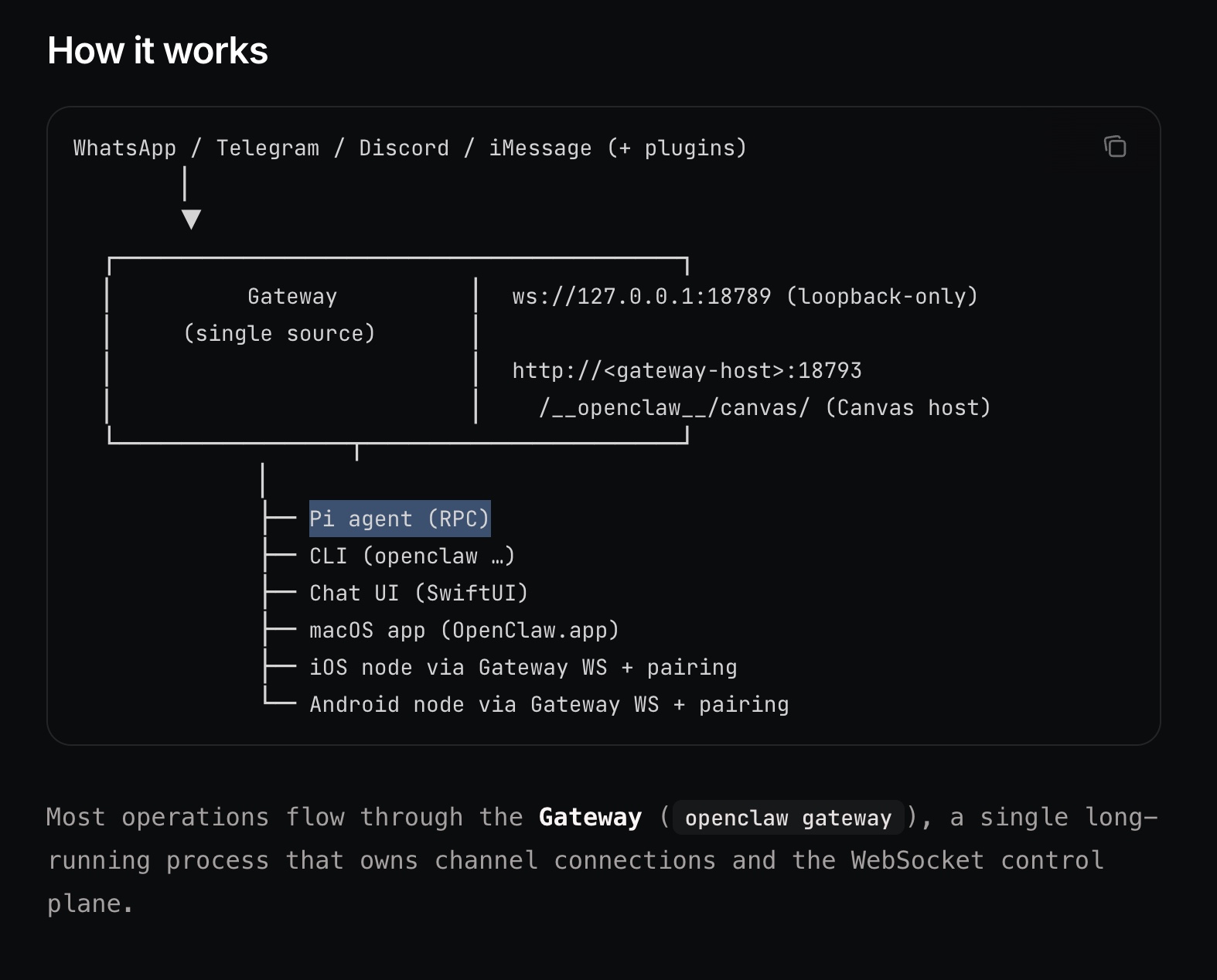Viewport: 1217px width, 980px height.
Task: Click the bold 'Gateway' word in the paragraph
Action: [x=590, y=817]
